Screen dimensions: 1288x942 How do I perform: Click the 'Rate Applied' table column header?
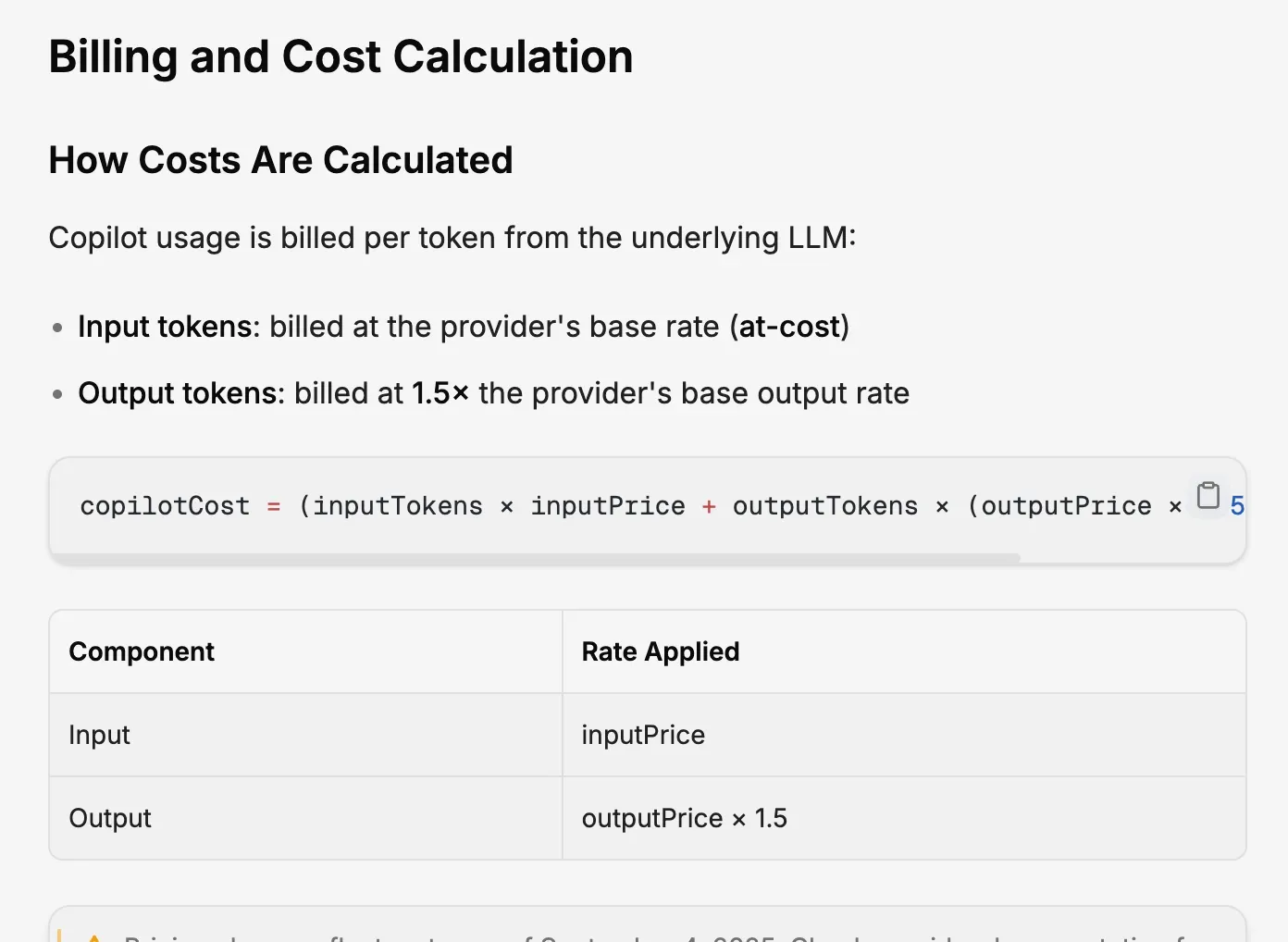pyautogui.click(x=660, y=651)
